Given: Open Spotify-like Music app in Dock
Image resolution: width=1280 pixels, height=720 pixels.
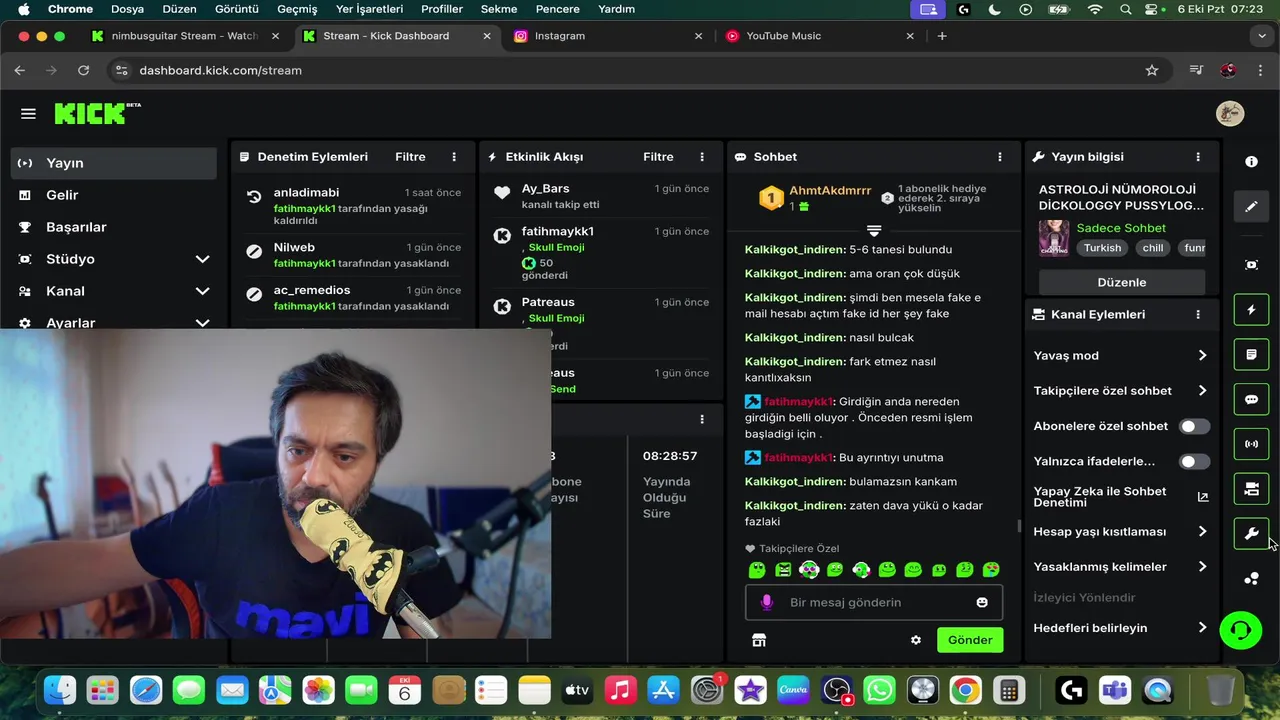Looking at the screenshot, I should pyautogui.click(x=620, y=690).
